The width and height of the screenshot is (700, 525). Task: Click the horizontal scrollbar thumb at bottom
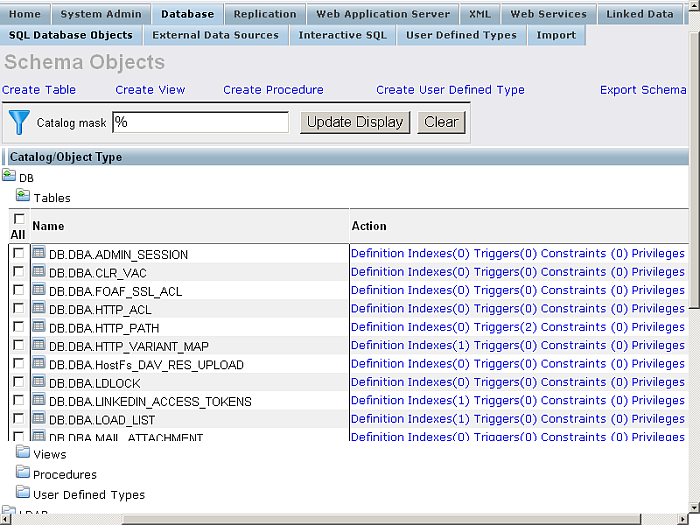click(382, 520)
